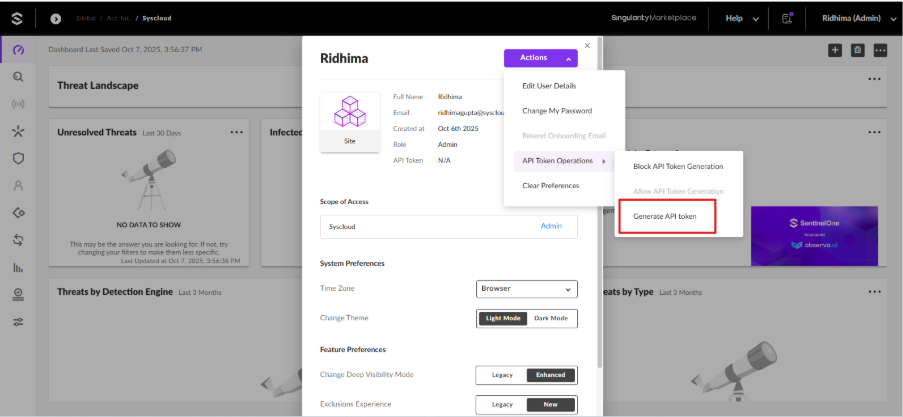Click the SentinelOne logo icon
This screenshot has width=903, height=417.
[17, 18]
